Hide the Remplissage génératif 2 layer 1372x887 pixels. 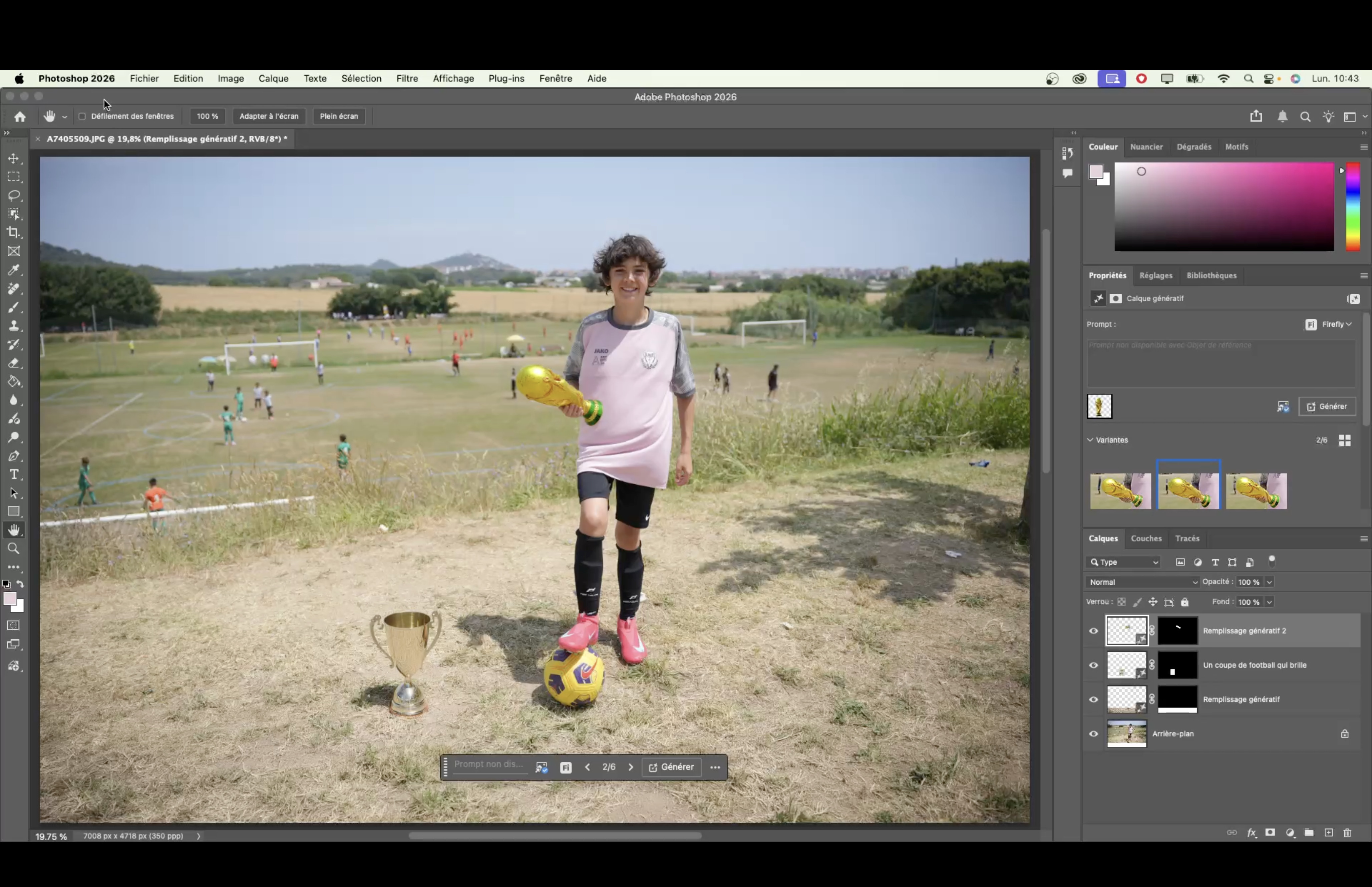pyautogui.click(x=1093, y=631)
